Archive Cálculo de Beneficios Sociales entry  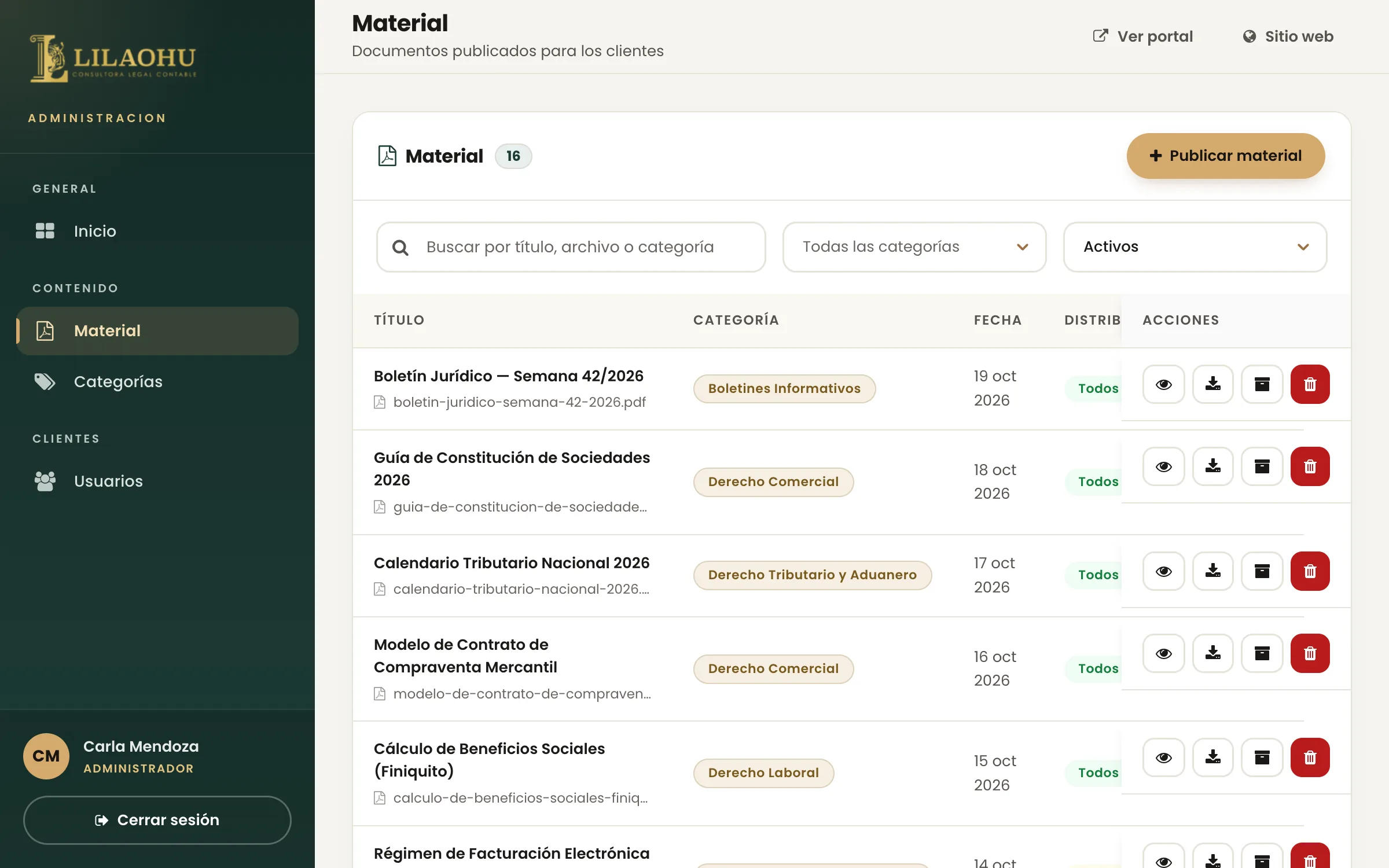click(1262, 757)
